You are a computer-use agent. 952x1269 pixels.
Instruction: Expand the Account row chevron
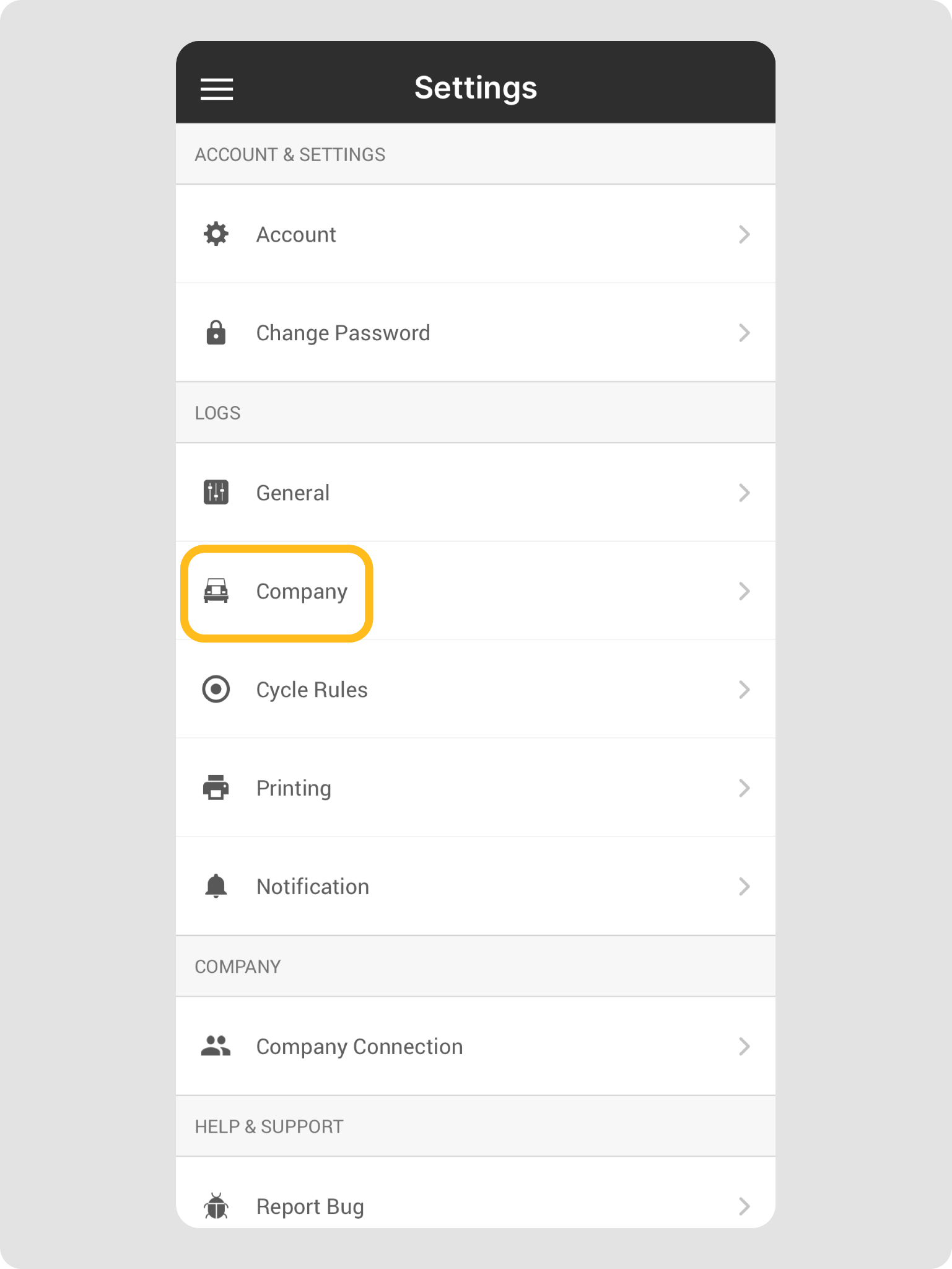point(745,234)
